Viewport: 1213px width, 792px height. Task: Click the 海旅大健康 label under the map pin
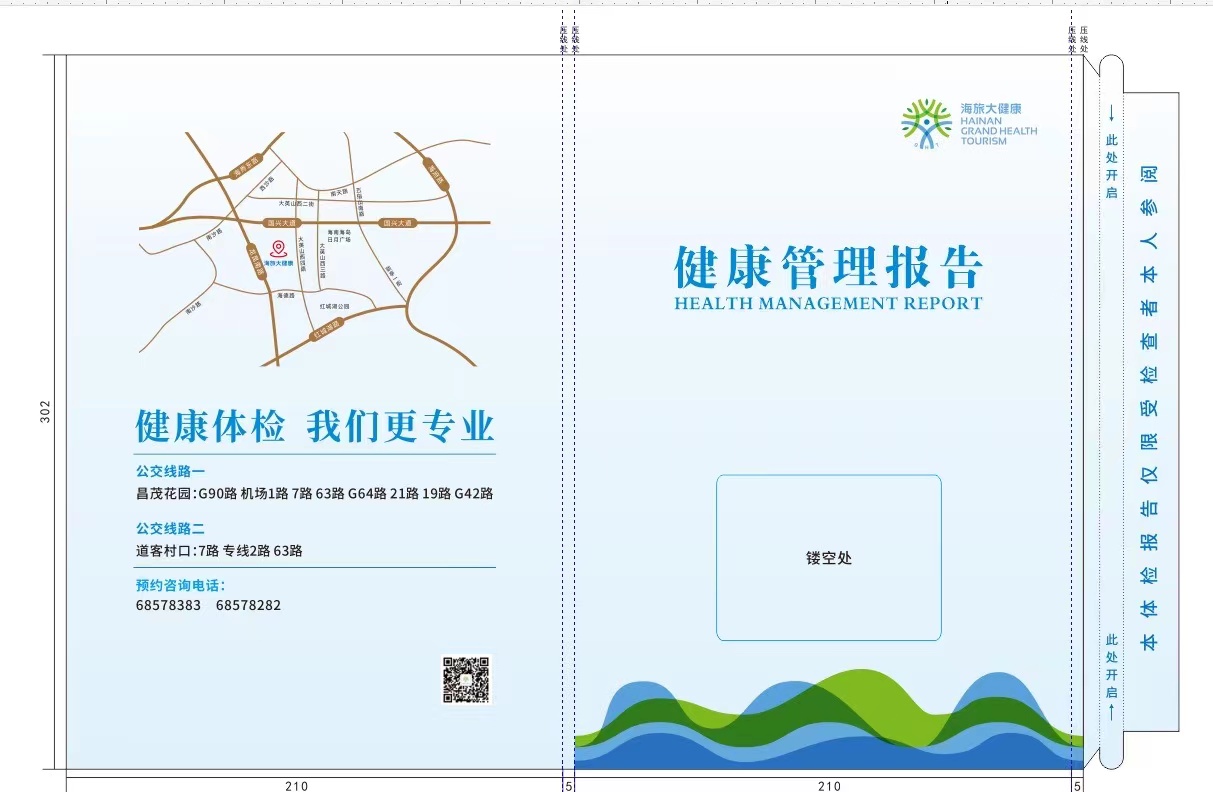[276, 264]
